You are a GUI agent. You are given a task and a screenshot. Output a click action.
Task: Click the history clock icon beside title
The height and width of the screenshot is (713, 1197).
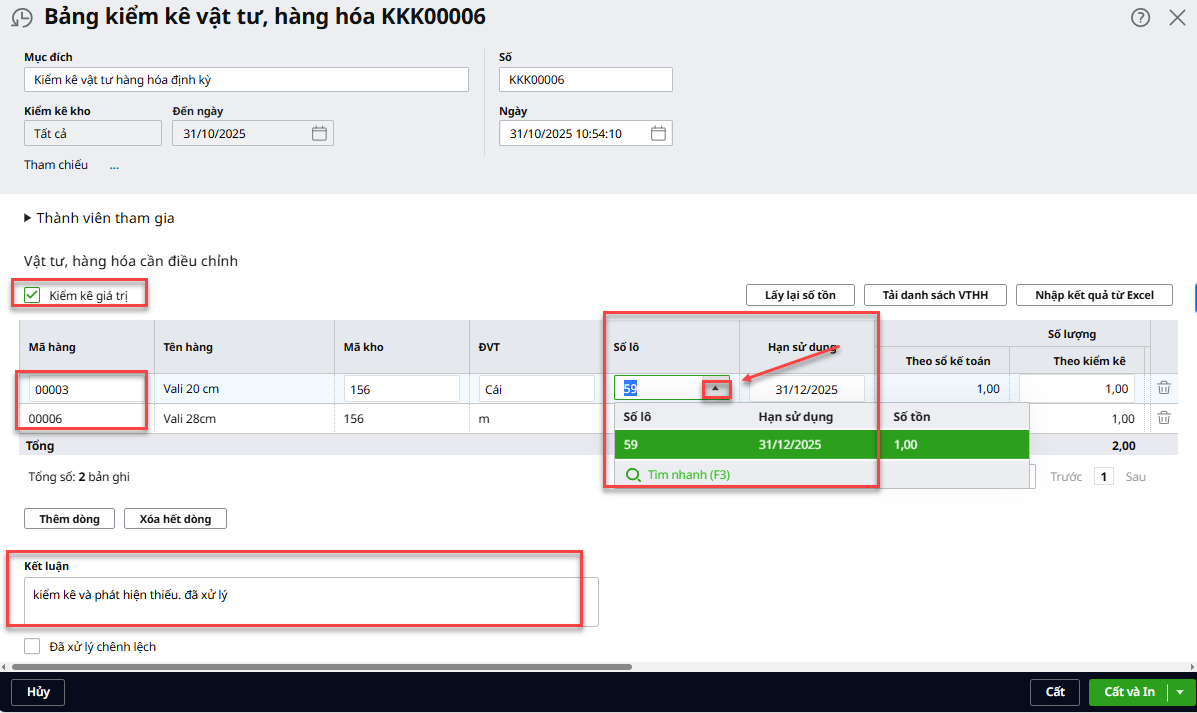pyautogui.click(x=22, y=18)
